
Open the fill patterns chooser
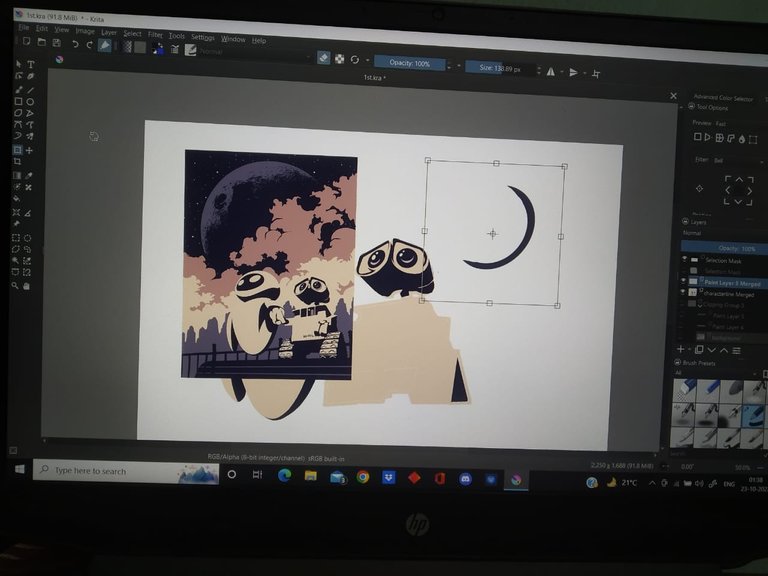click(140, 47)
